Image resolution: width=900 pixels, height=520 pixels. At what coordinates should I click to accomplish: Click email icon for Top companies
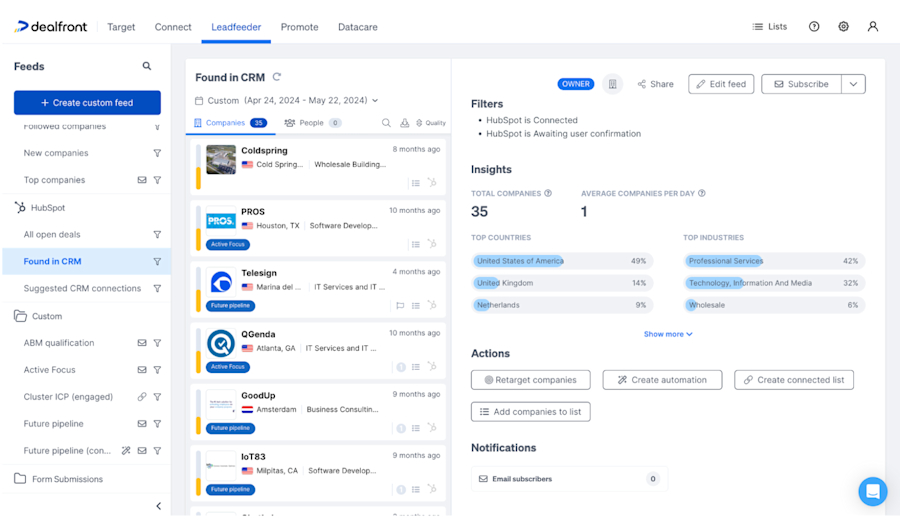tap(142, 180)
